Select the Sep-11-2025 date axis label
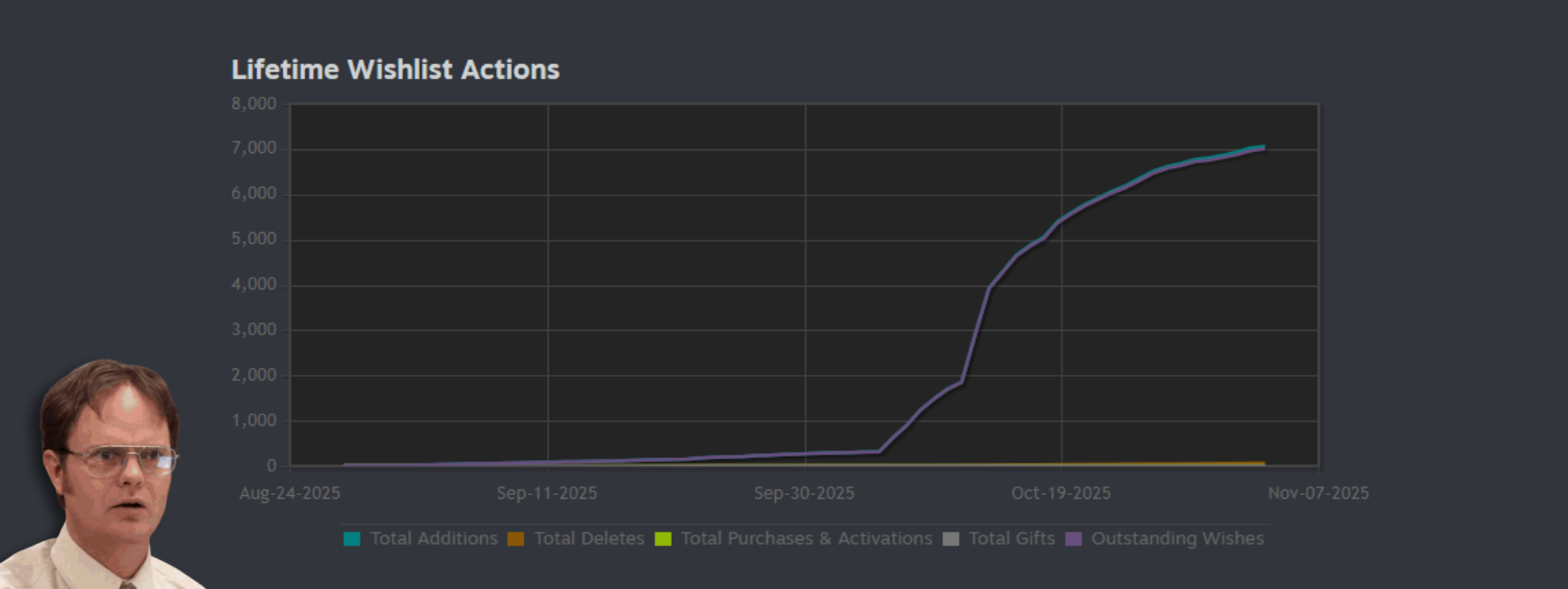This screenshot has width=1568, height=589. coord(547,493)
